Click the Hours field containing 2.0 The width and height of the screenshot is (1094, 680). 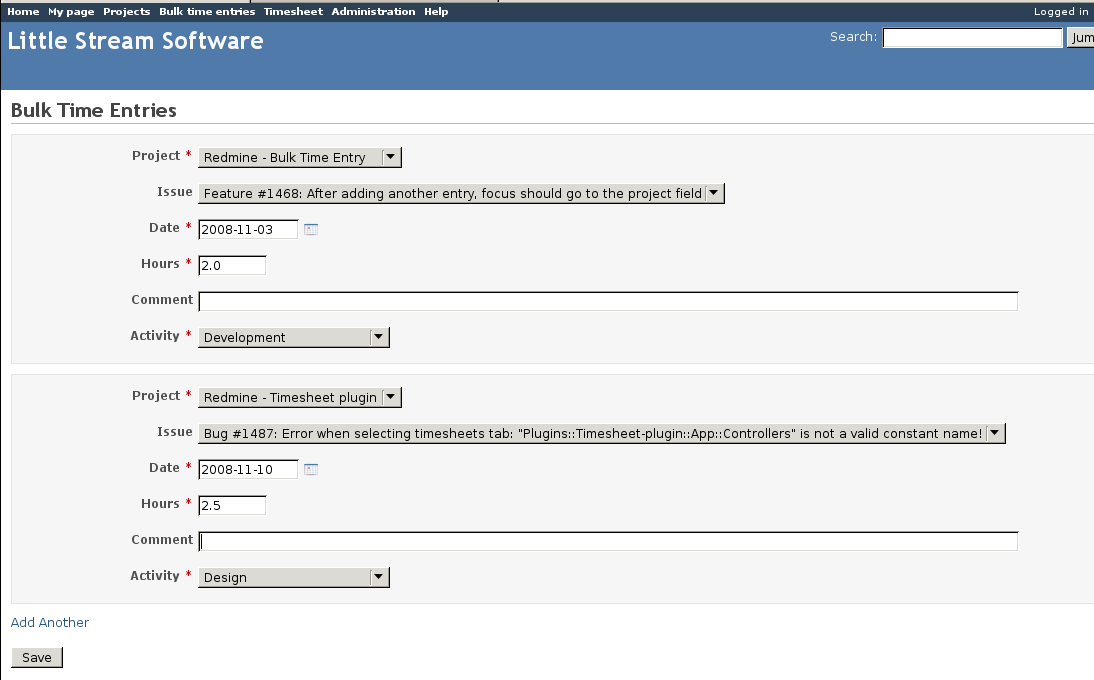(232, 265)
